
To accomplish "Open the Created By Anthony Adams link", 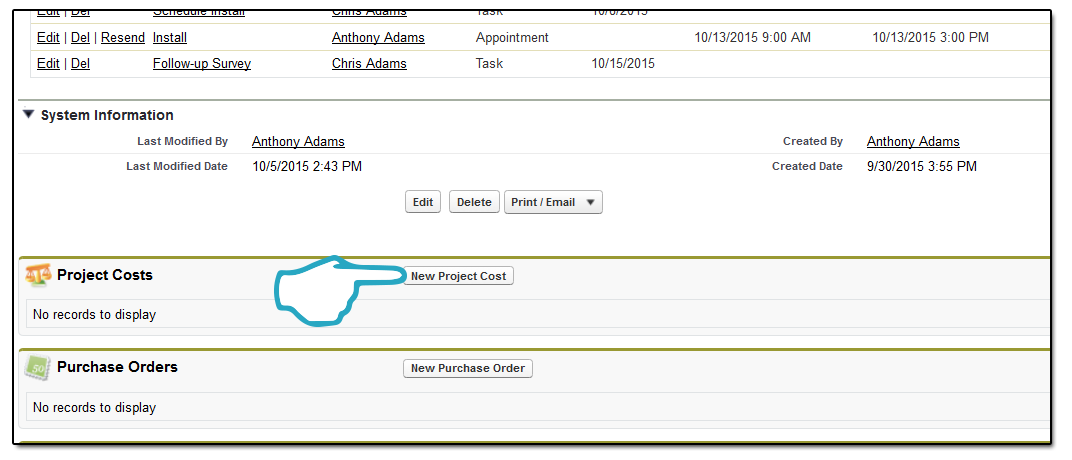I will tap(913, 141).
